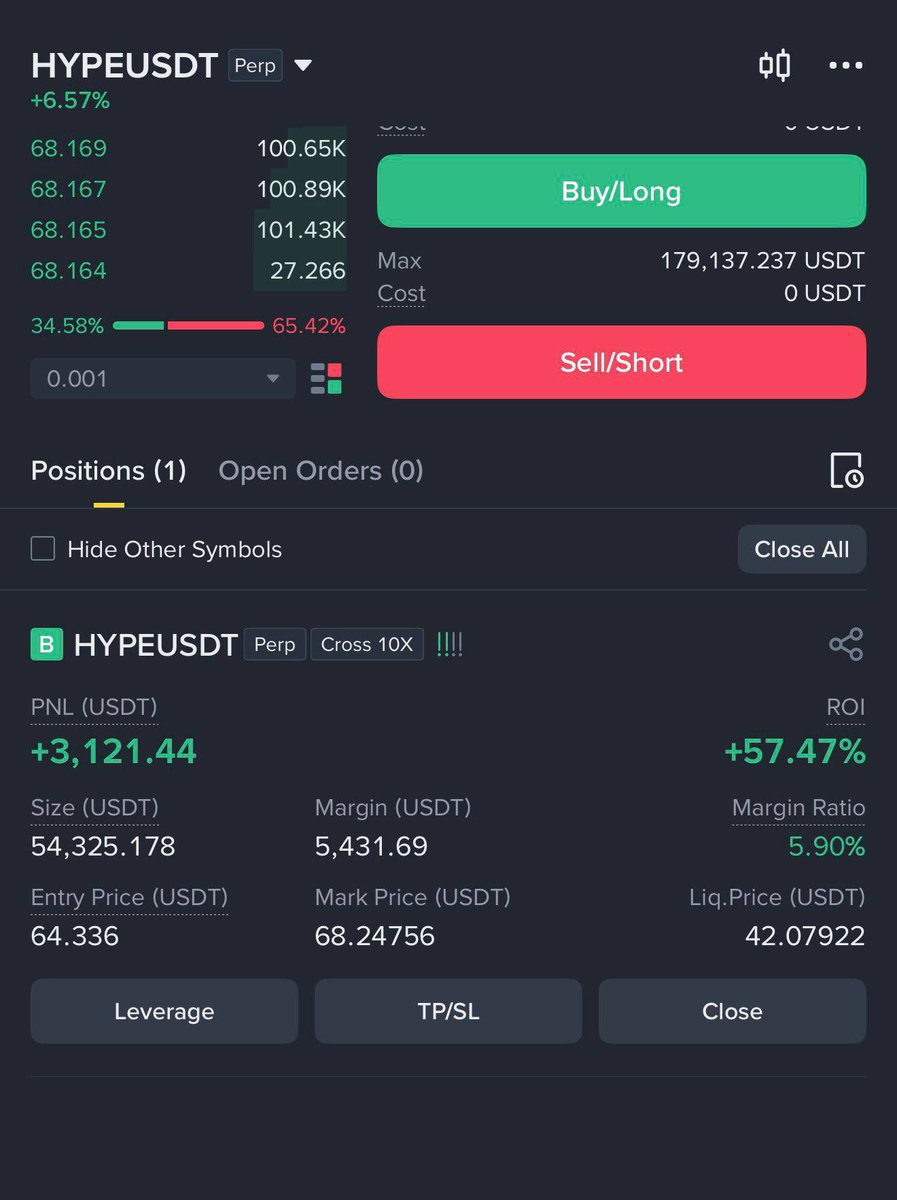
Task: Tap the 42.07922 liquidation price value
Action: pyautogui.click(x=805, y=936)
